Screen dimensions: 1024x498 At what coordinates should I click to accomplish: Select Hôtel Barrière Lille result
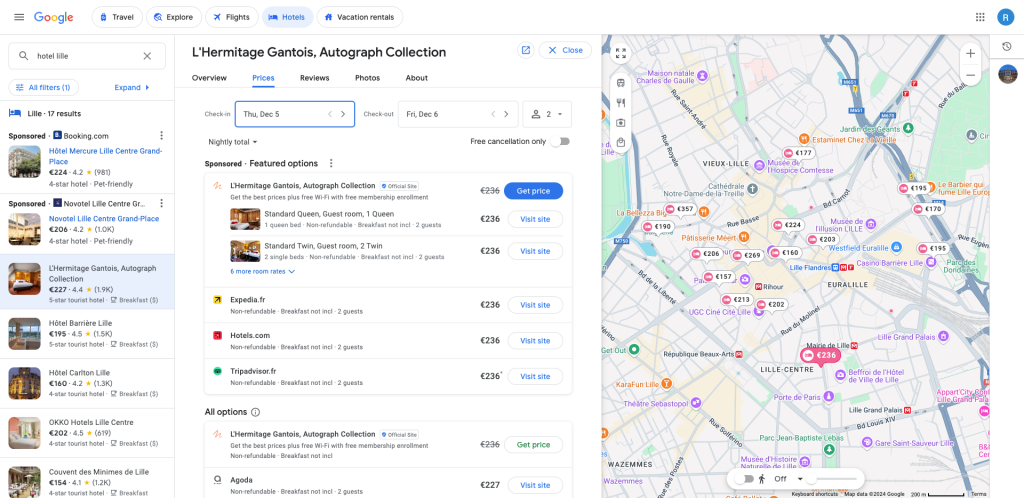click(87, 334)
